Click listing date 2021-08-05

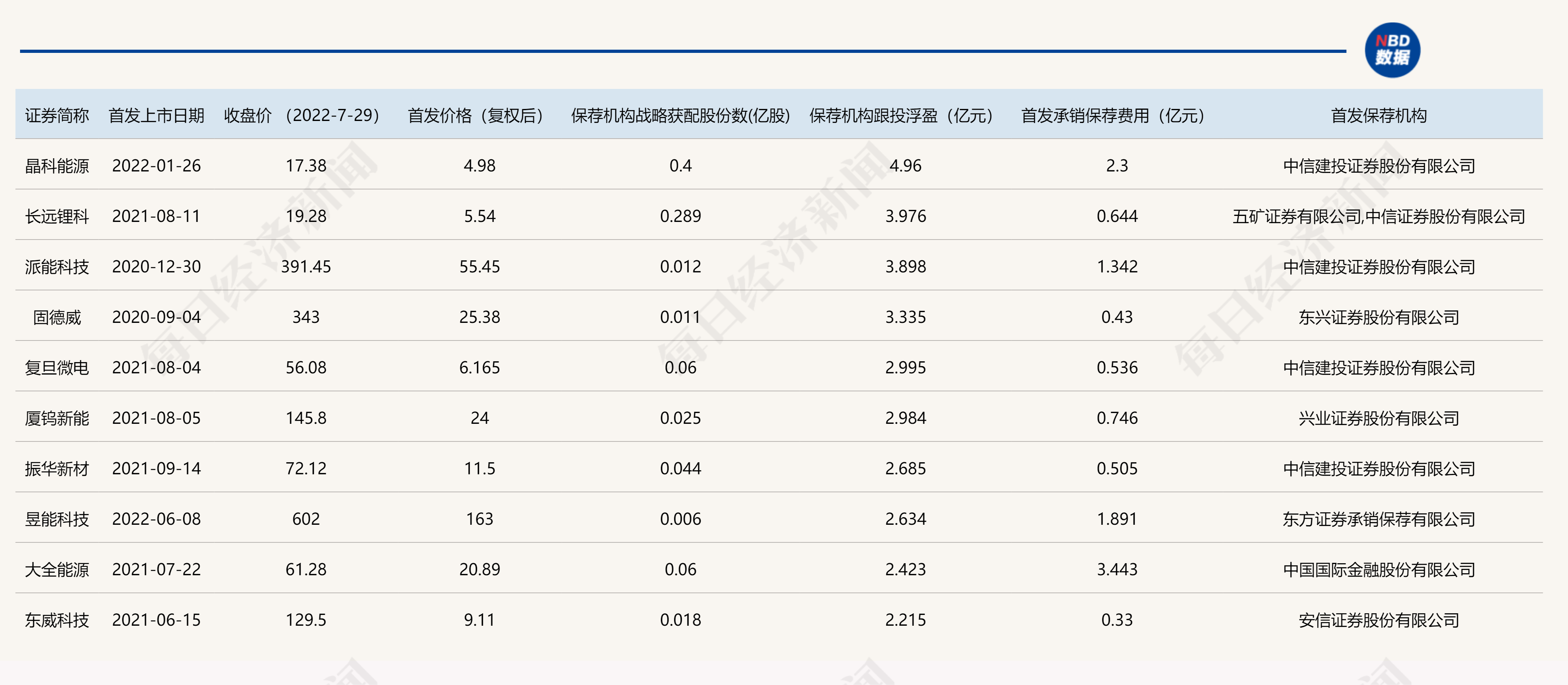[156, 419]
